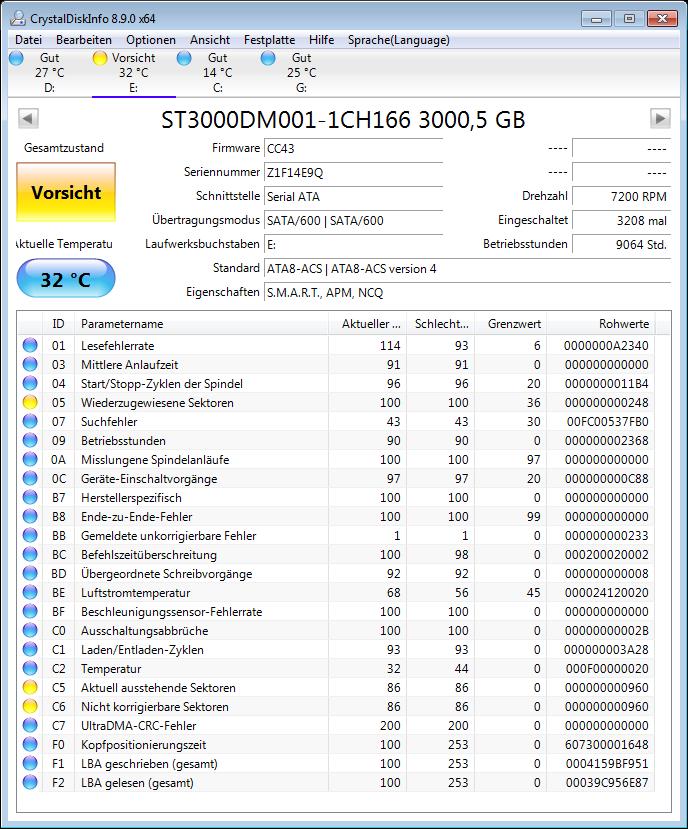Select drive E: tab with Vorsicht status
The width and height of the screenshot is (688, 829).
133,73
